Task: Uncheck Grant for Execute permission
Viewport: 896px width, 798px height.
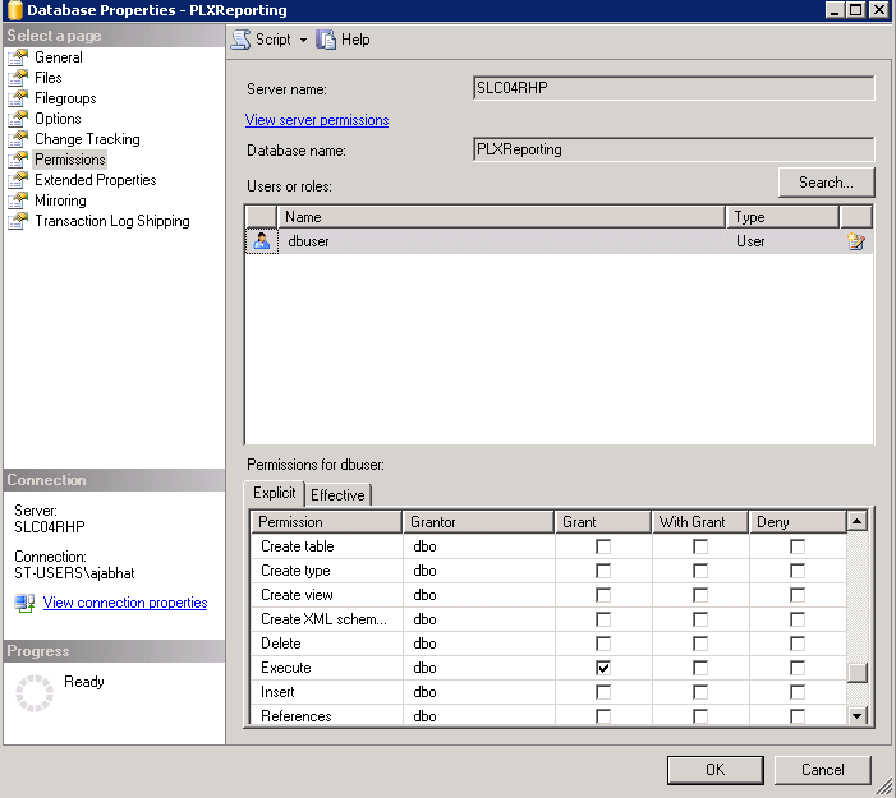Action: (x=603, y=668)
